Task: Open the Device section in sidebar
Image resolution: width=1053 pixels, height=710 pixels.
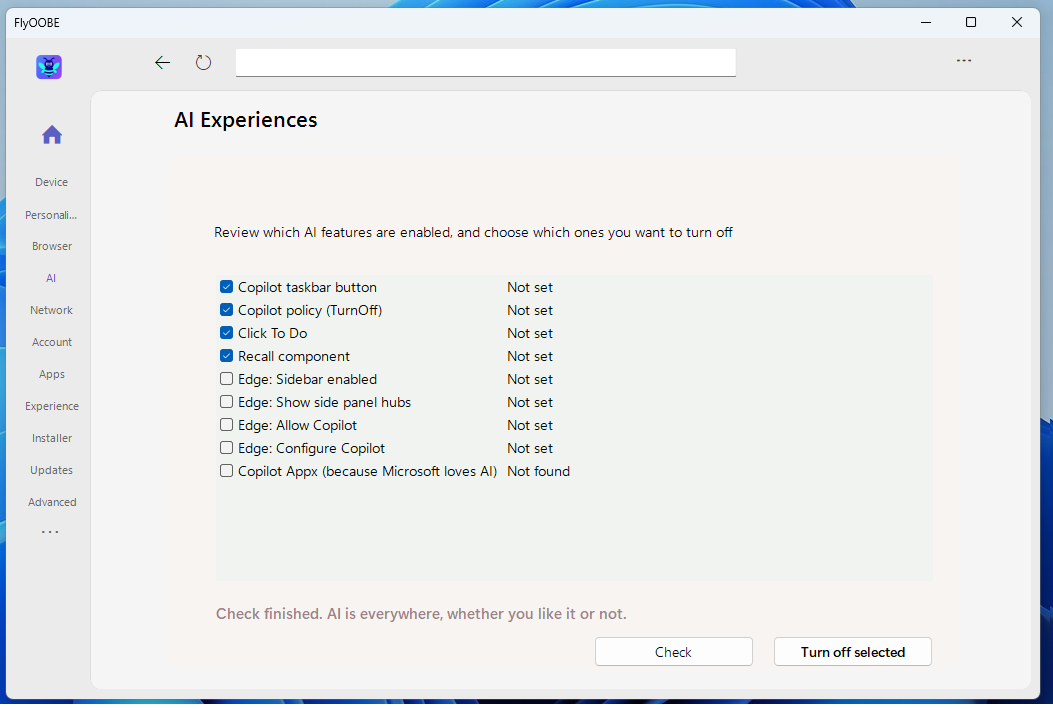Action: [52, 182]
